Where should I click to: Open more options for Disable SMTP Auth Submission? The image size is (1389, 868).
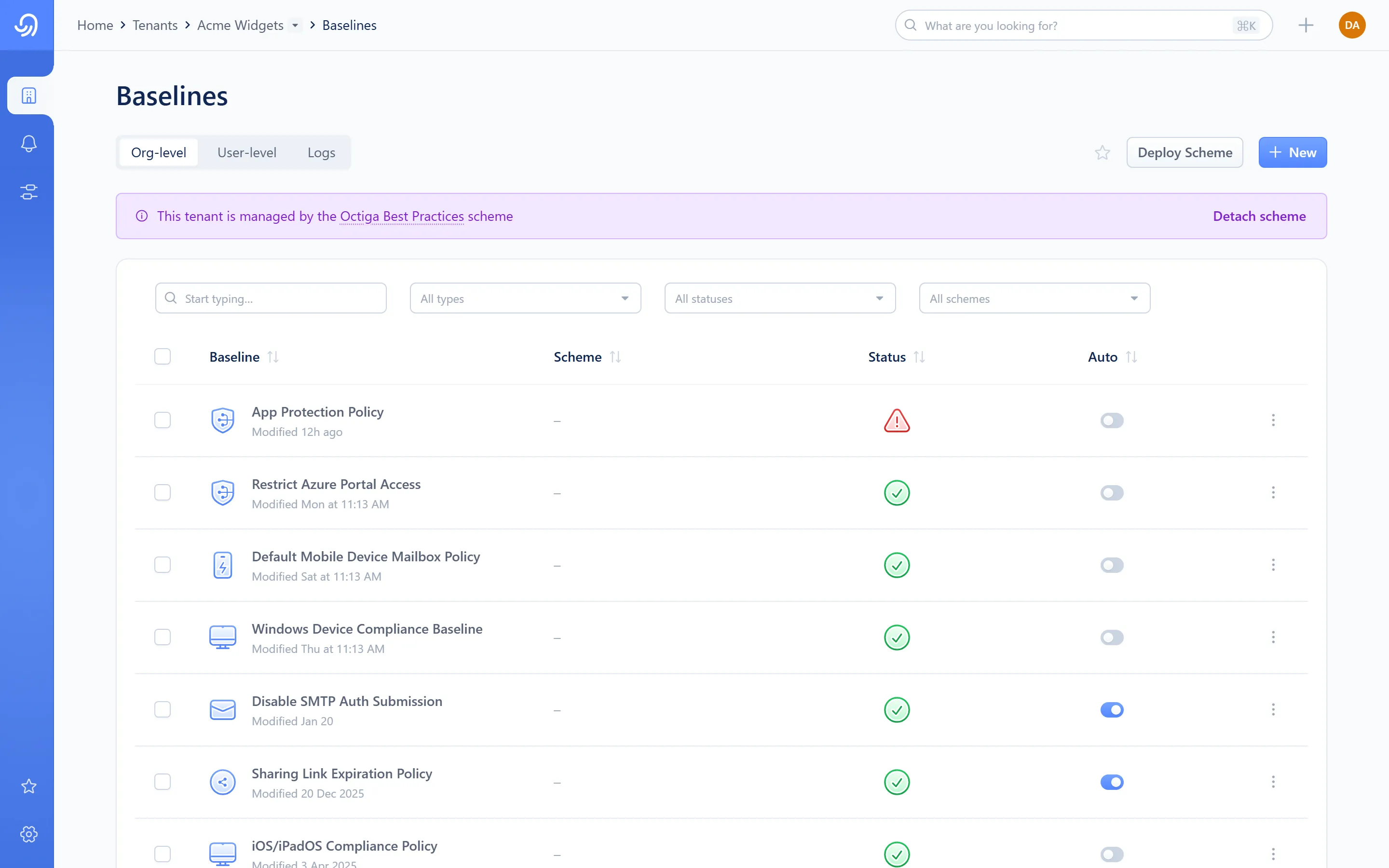[x=1273, y=709]
